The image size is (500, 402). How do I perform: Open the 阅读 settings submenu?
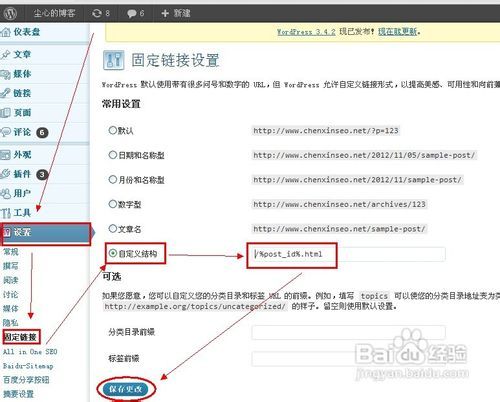click(x=10, y=280)
